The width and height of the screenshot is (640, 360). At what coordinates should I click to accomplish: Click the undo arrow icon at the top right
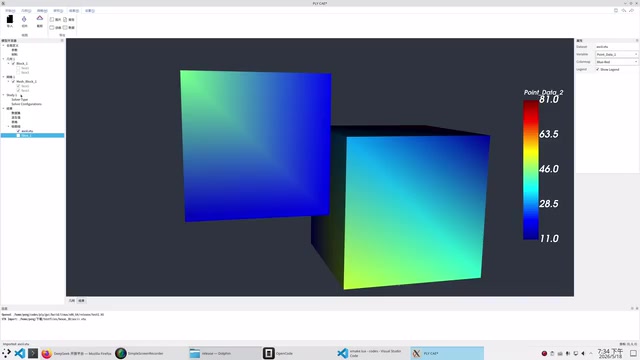624,11
